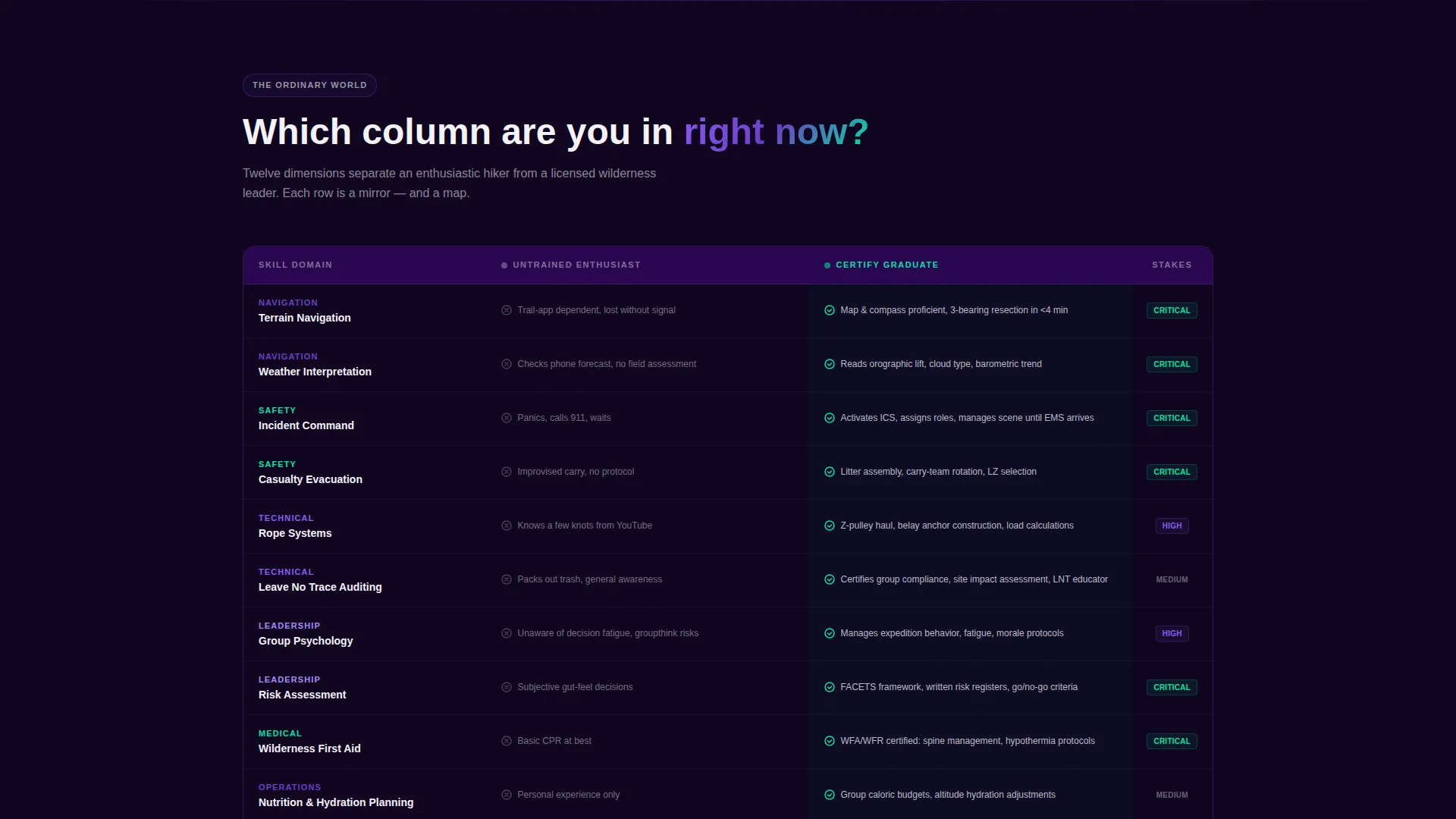Click 'Reads orographic lift, cloud type' cell text
Viewport: 1456px width, 819px height.
tap(941, 364)
